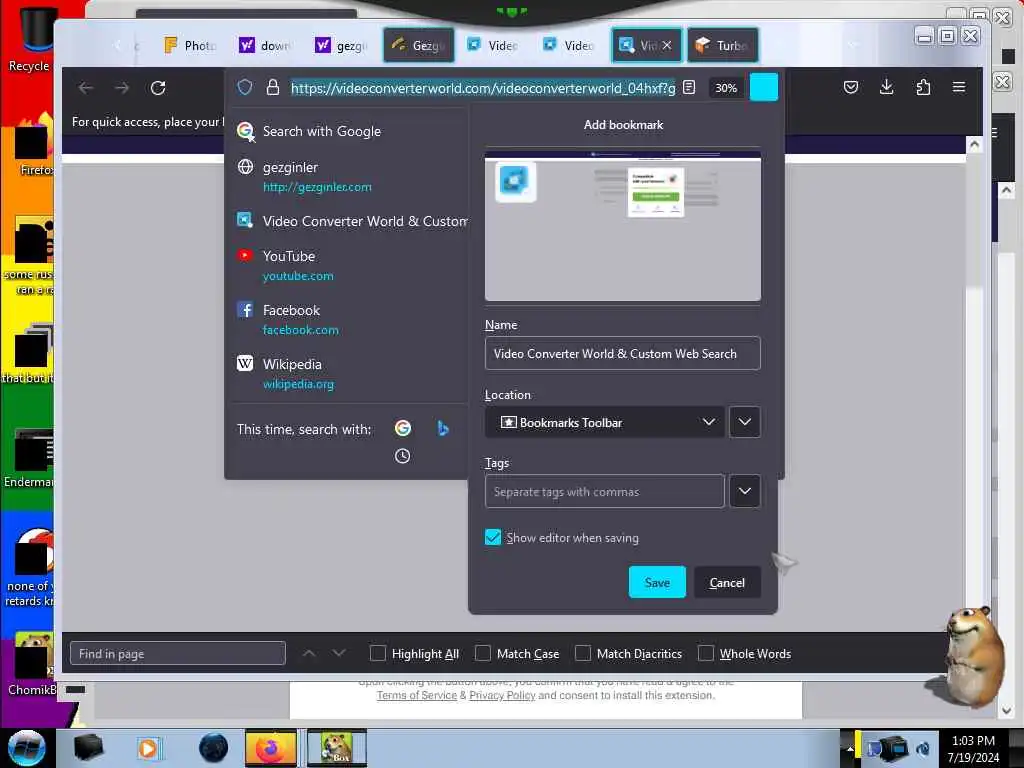This screenshot has width=1024, height=768.
Task: Enable Match Diacritics in find bar
Action: [583, 653]
